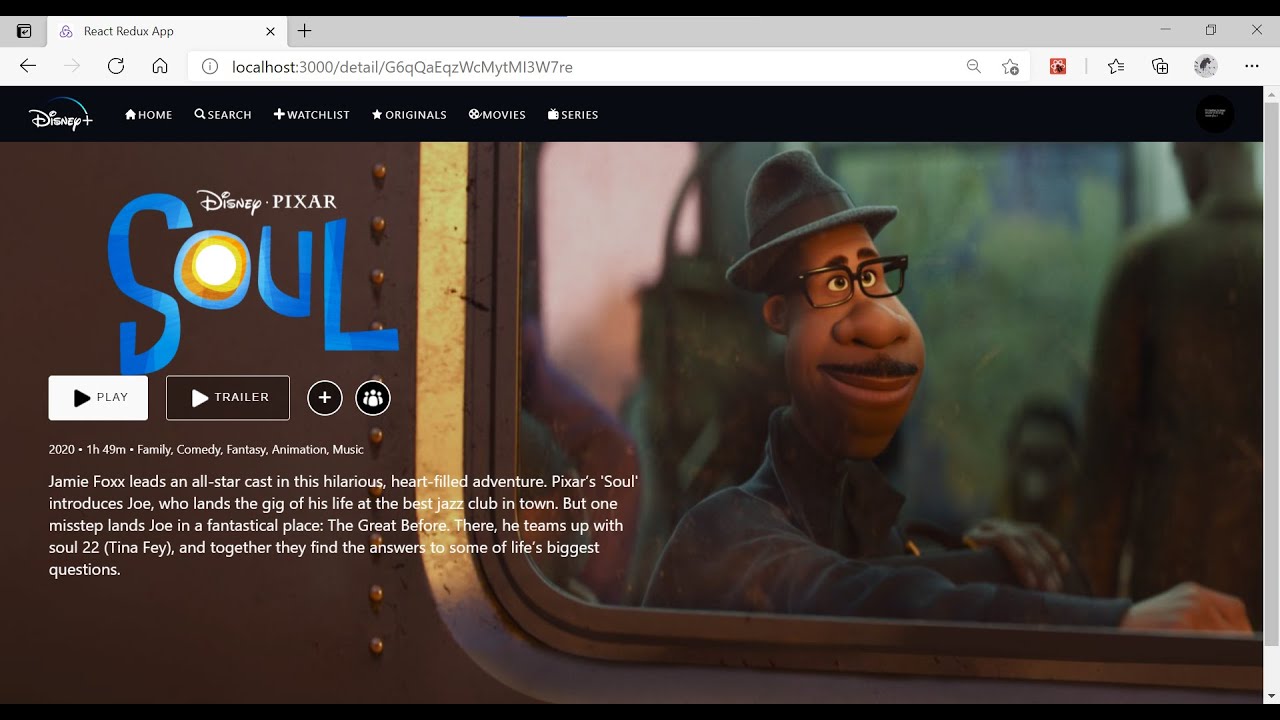Viewport: 1280px width, 720px height.
Task: Click the description text starting "Jamie Foxx leads"
Action: pos(343,525)
